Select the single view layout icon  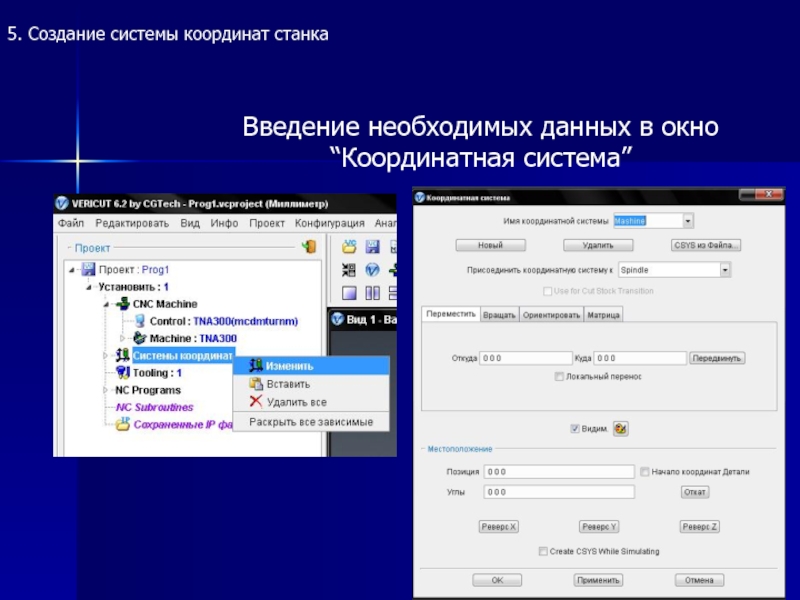click(x=350, y=293)
